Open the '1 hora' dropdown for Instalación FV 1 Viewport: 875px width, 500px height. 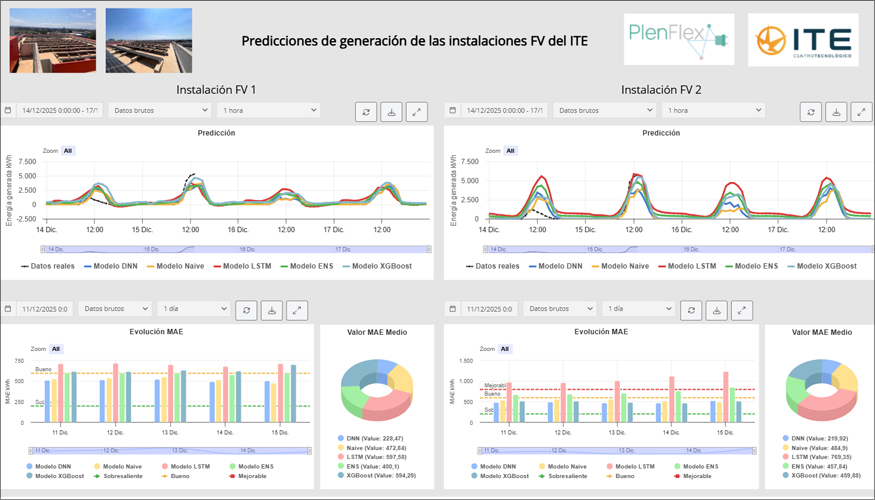tap(267, 110)
